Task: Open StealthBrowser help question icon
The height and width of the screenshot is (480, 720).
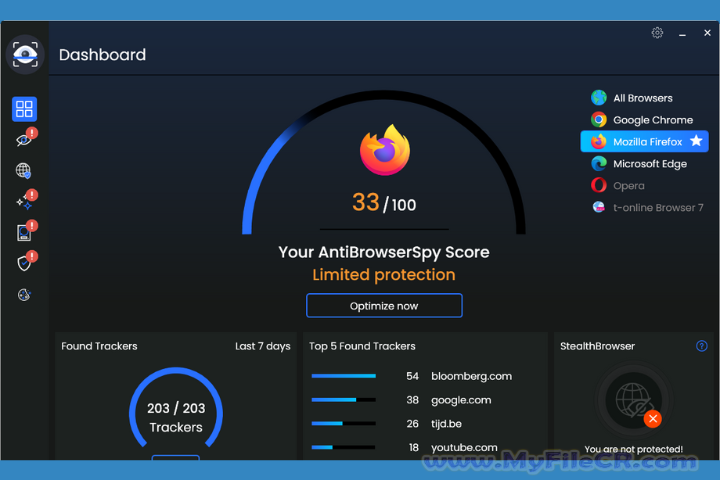Action: tap(702, 346)
